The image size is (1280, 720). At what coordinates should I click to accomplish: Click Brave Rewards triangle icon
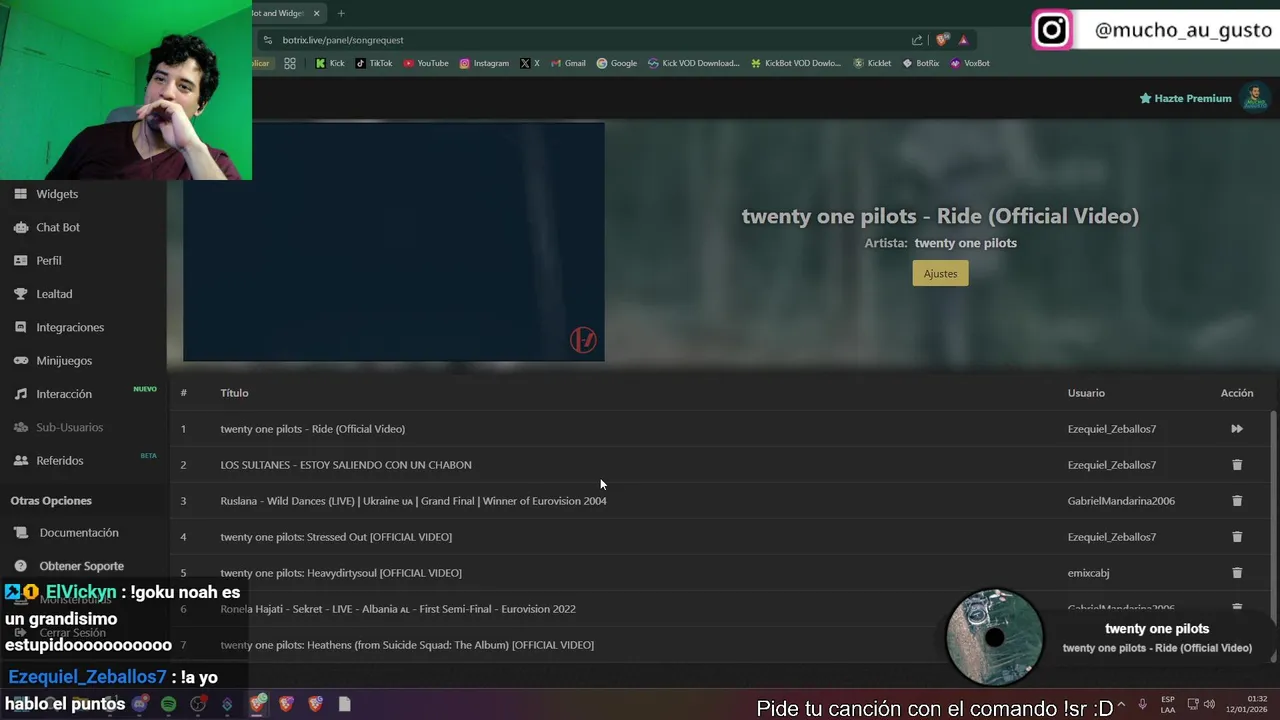(963, 40)
